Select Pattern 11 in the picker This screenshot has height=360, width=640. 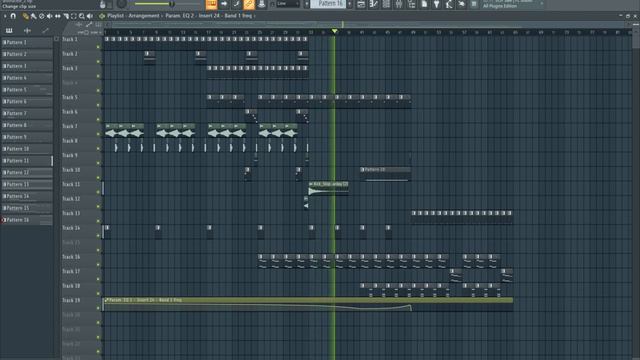[27, 161]
